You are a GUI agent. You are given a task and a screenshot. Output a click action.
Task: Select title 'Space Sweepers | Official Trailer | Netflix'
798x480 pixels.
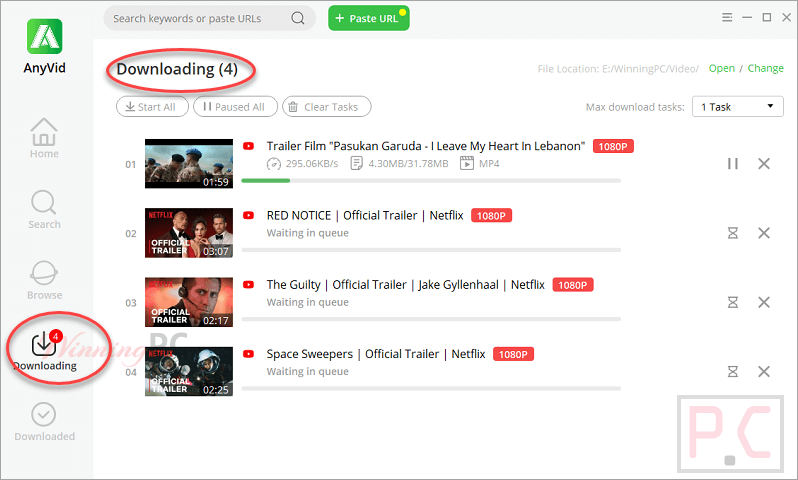coord(376,354)
